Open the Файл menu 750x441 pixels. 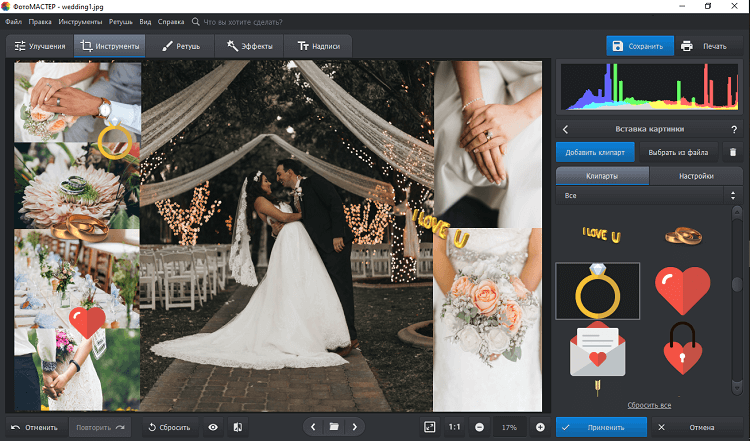(x=13, y=22)
